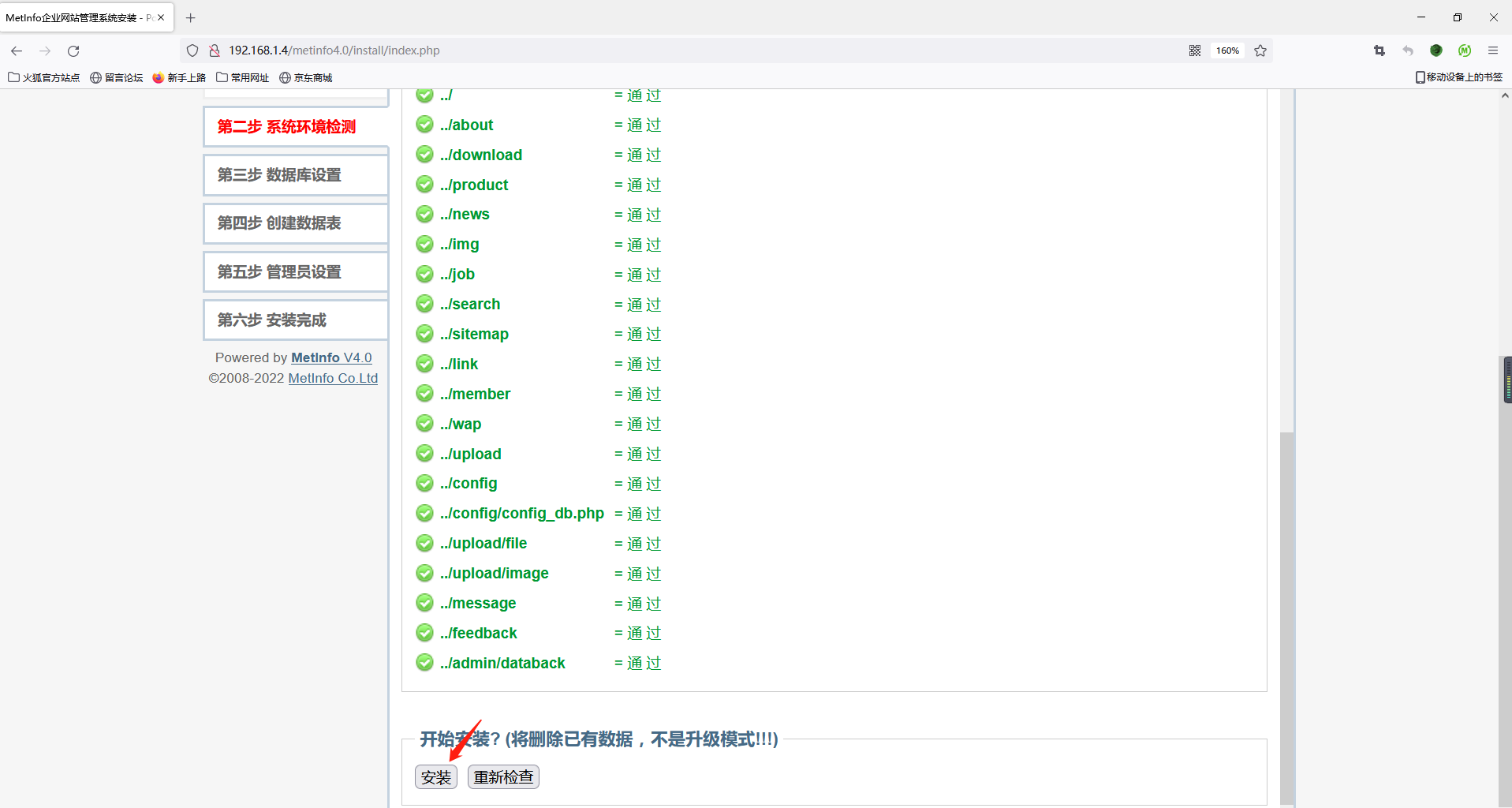This screenshot has width=1512, height=808.
Task: Click the browser back arrow
Action: point(17,50)
